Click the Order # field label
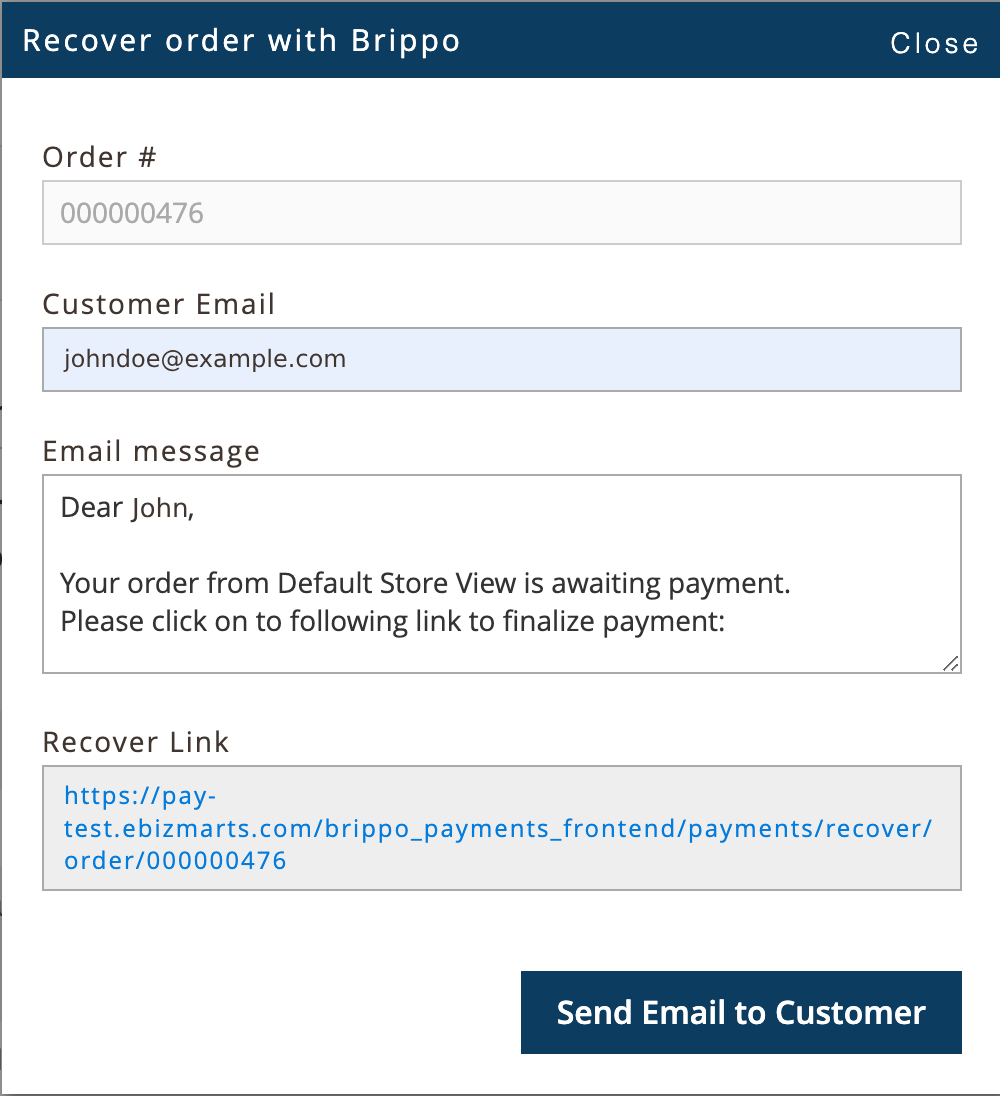 [99, 157]
